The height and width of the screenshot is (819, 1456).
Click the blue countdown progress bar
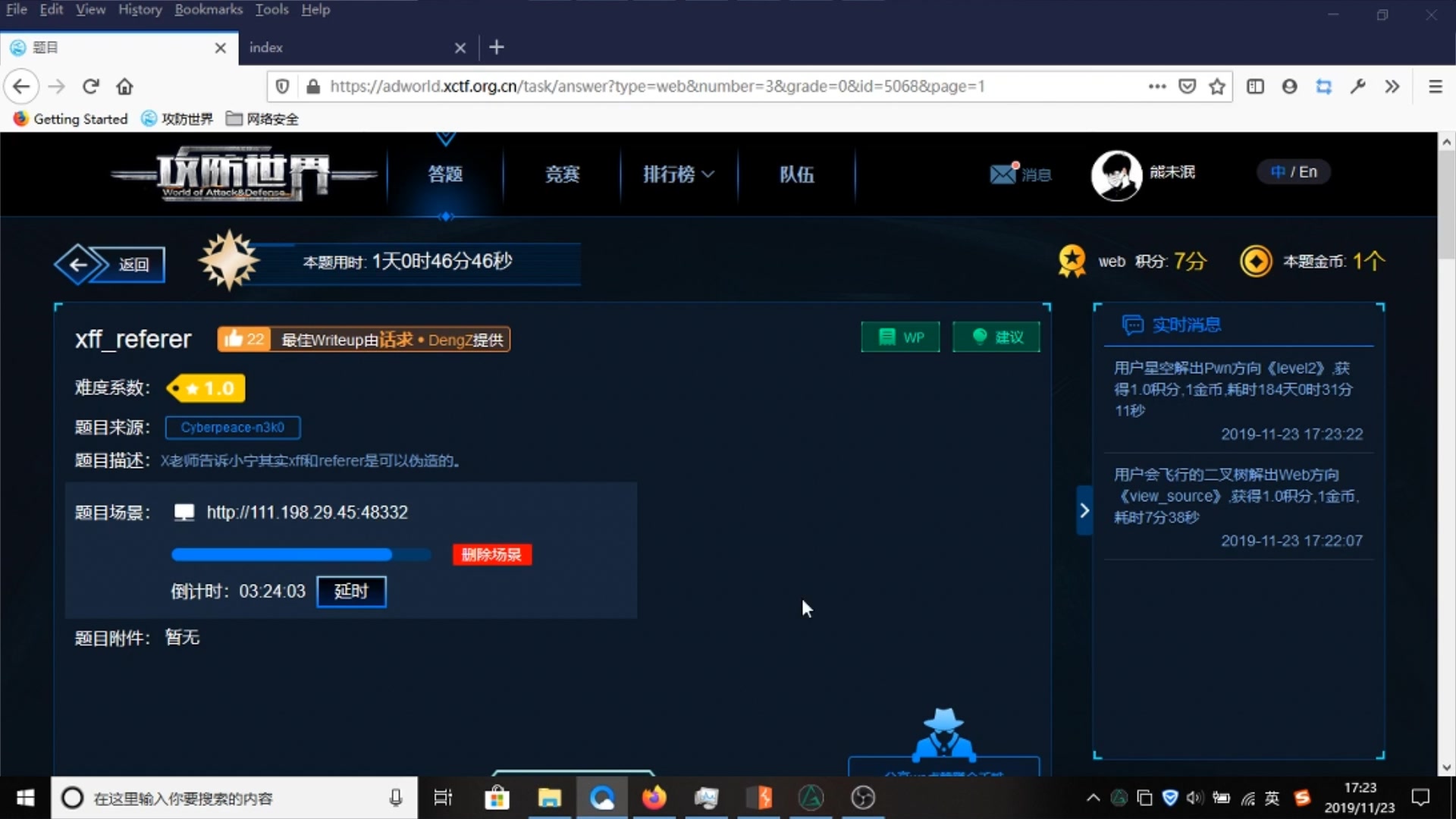click(301, 554)
